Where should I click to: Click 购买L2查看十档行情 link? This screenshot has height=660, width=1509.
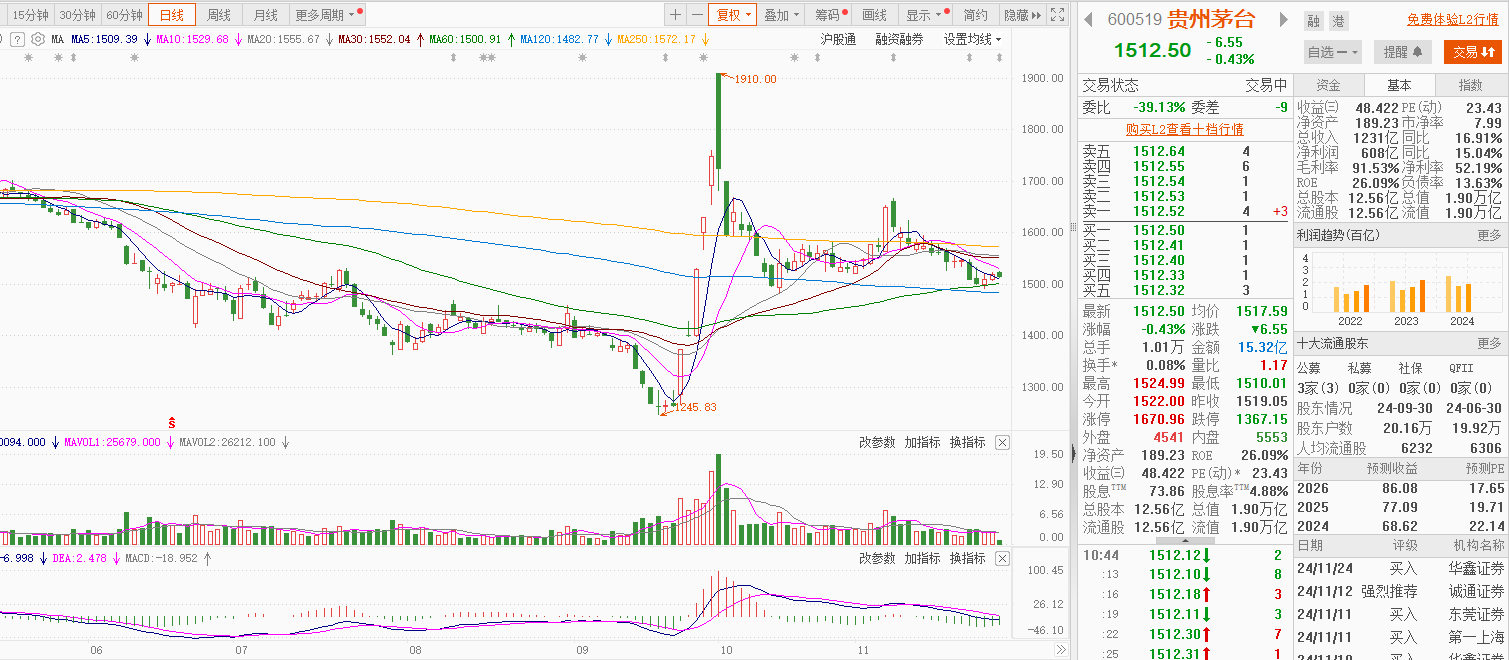pos(1184,129)
